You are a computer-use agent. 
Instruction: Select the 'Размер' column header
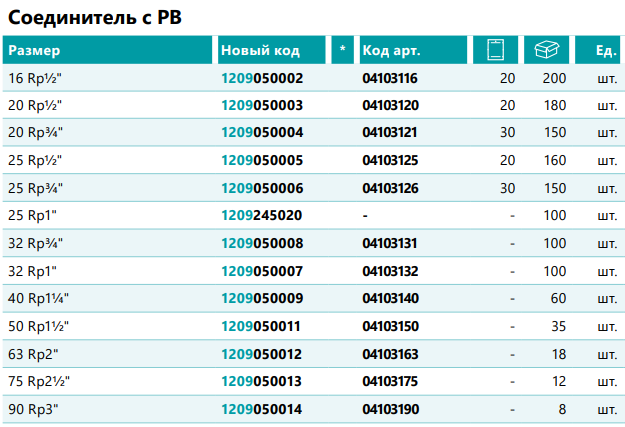tap(107, 50)
